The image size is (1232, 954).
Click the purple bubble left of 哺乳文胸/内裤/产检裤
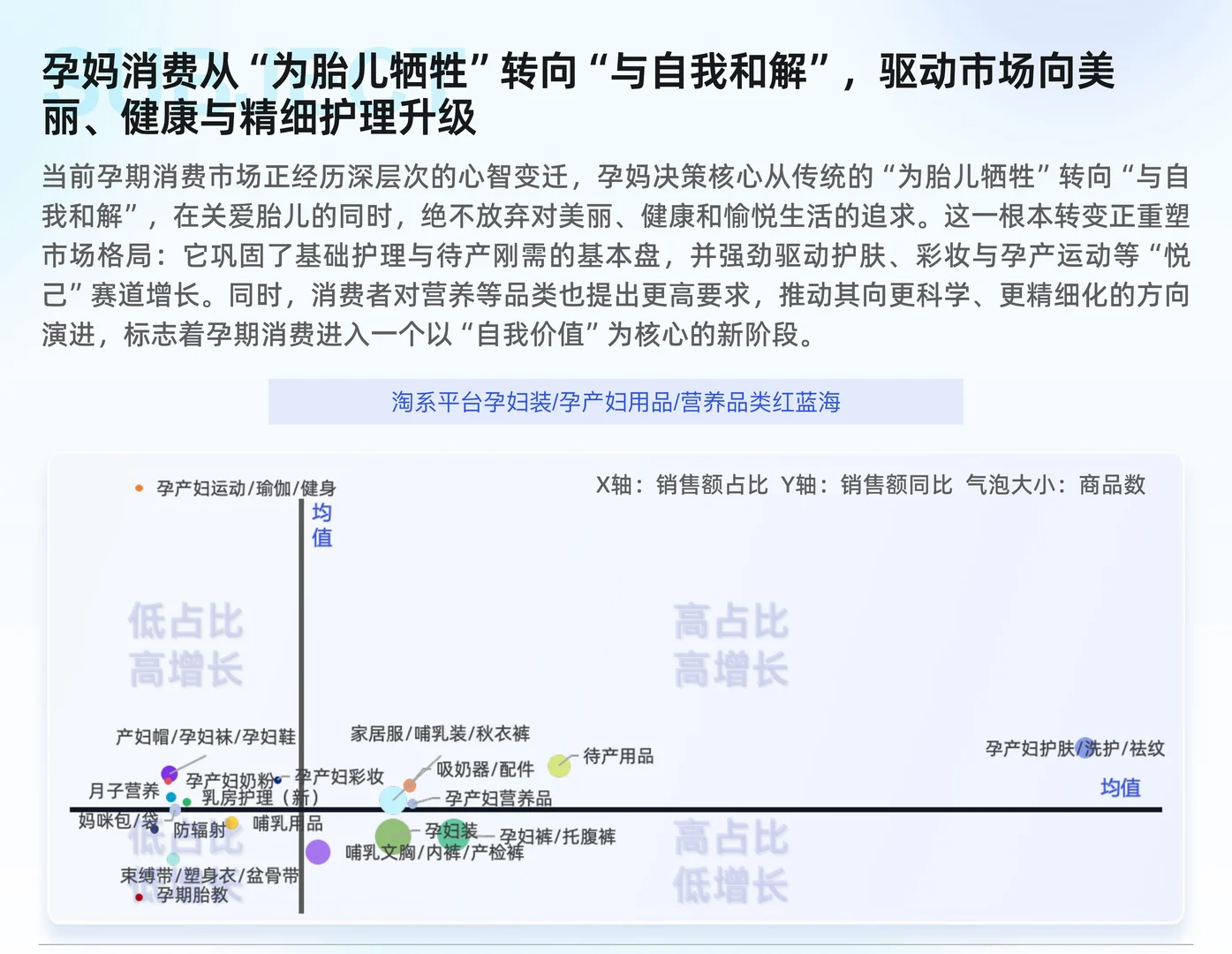pos(318,852)
